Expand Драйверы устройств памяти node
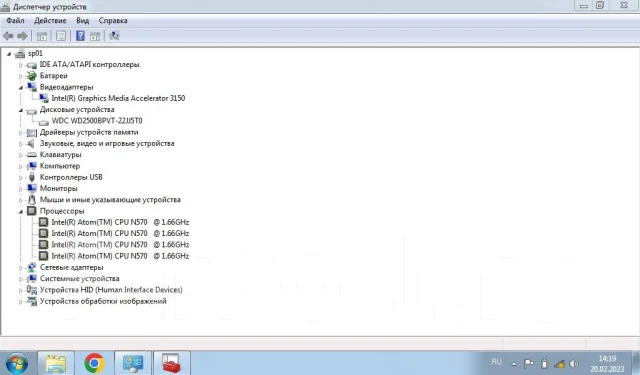Image resolution: width=640 pixels, height=375 pixels. coord(20,133)
